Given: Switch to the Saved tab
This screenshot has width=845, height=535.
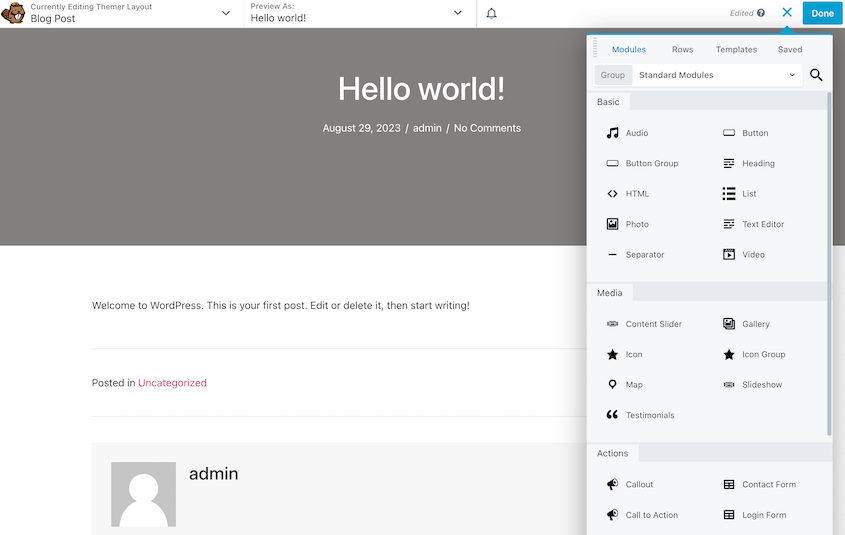Looking at the screenshot, I should pos(789,49).
